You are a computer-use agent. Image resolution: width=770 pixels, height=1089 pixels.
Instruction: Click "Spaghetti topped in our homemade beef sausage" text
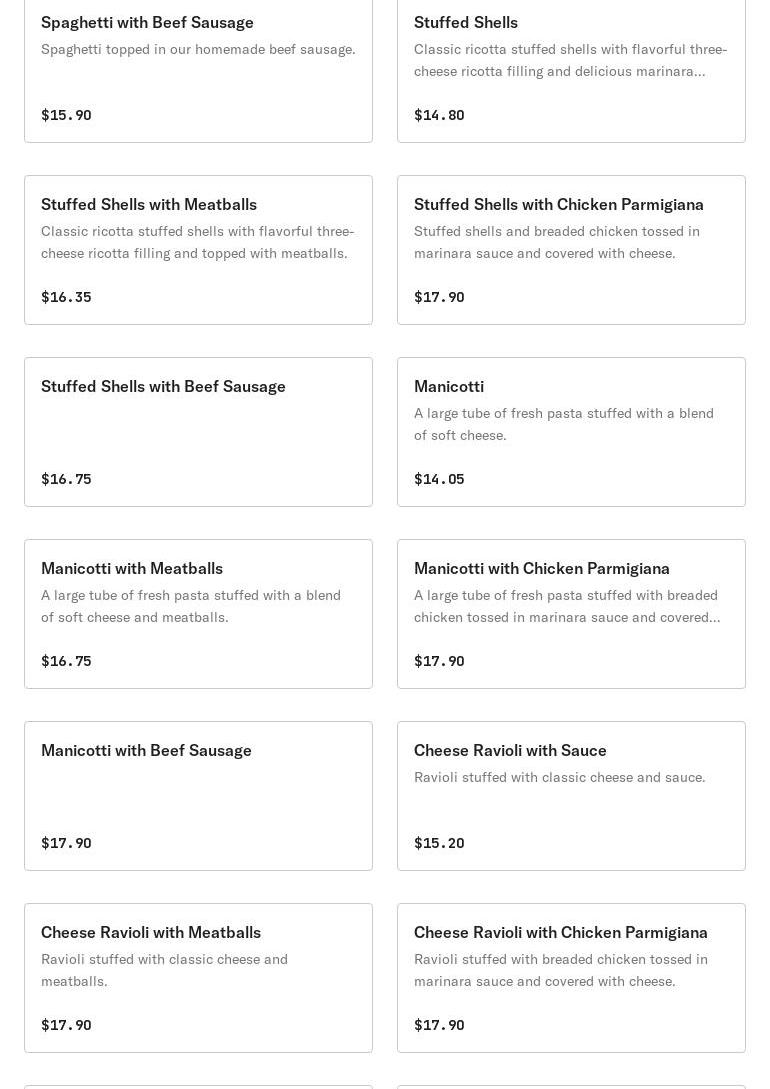point(198,49)
